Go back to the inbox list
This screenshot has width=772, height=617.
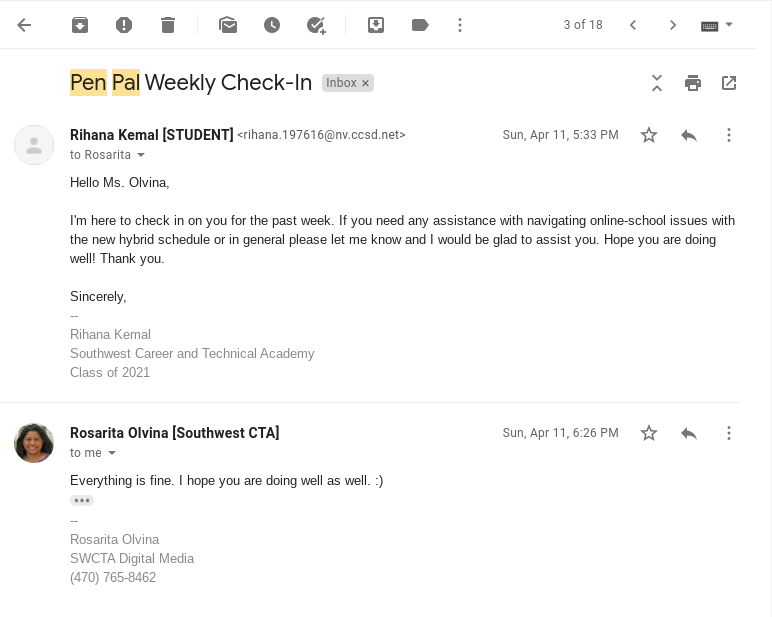pyautogui.click(x=25, y=25)
